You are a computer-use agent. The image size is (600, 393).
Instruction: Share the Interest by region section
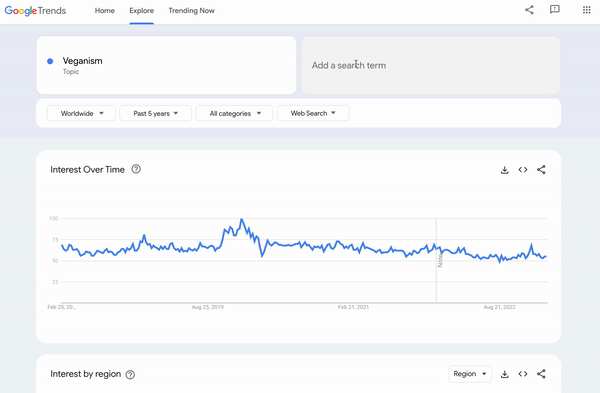click(x=541, y=374)
